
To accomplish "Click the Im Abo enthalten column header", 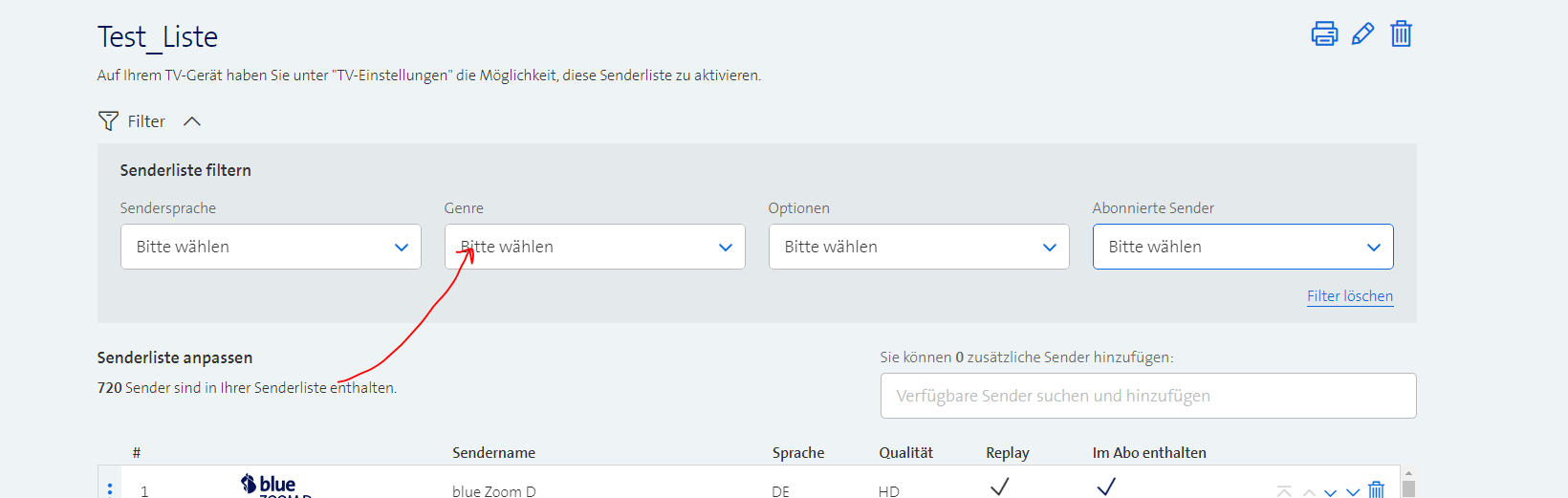I will coord(1149,453).
